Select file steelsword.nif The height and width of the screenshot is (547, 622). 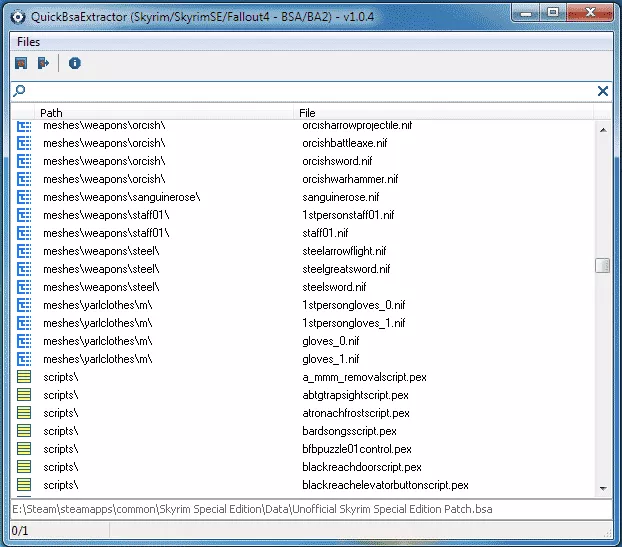click(334, 287)
